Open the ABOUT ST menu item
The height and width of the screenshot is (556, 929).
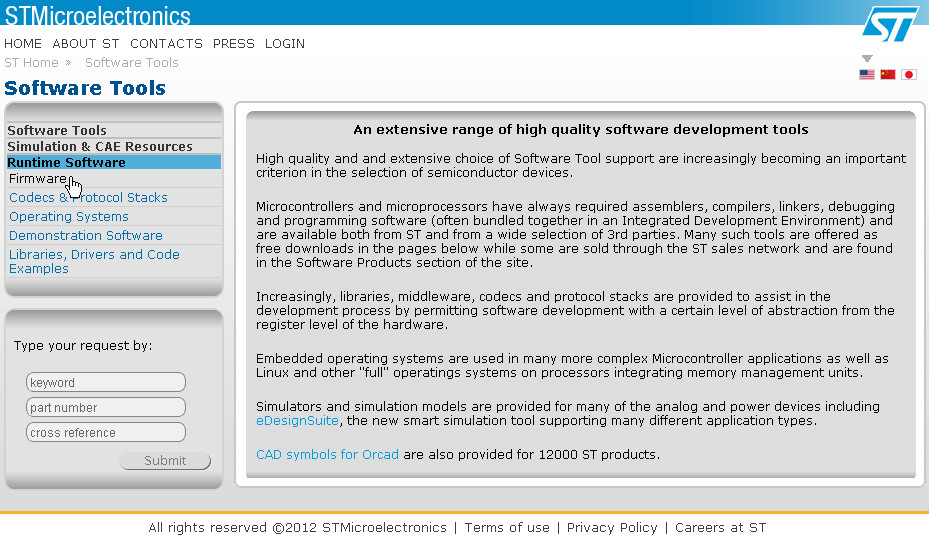click(x=86, y=44)
